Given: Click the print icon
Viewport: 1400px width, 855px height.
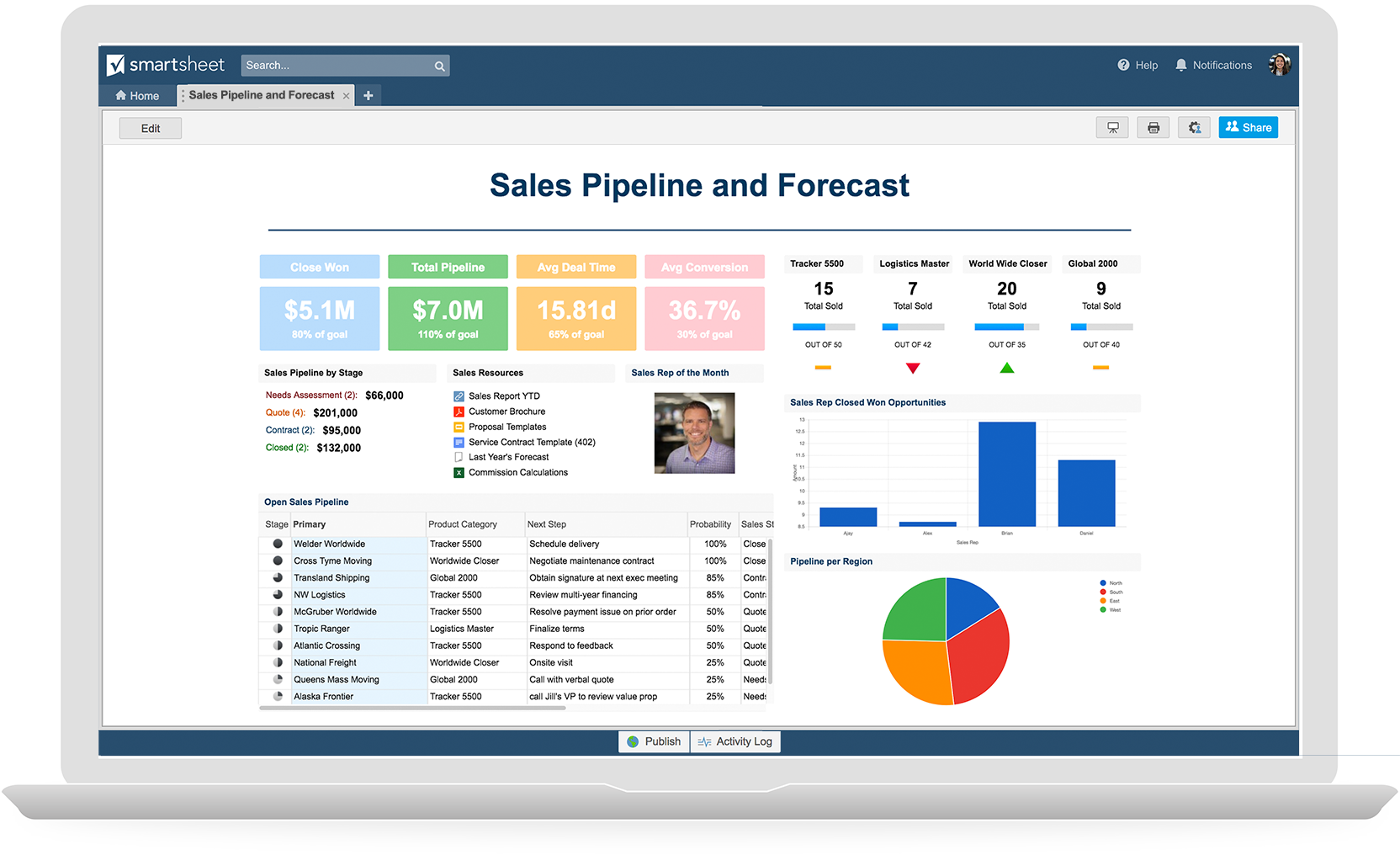Looking at the screenshot, I should [x=1153, y=128].
